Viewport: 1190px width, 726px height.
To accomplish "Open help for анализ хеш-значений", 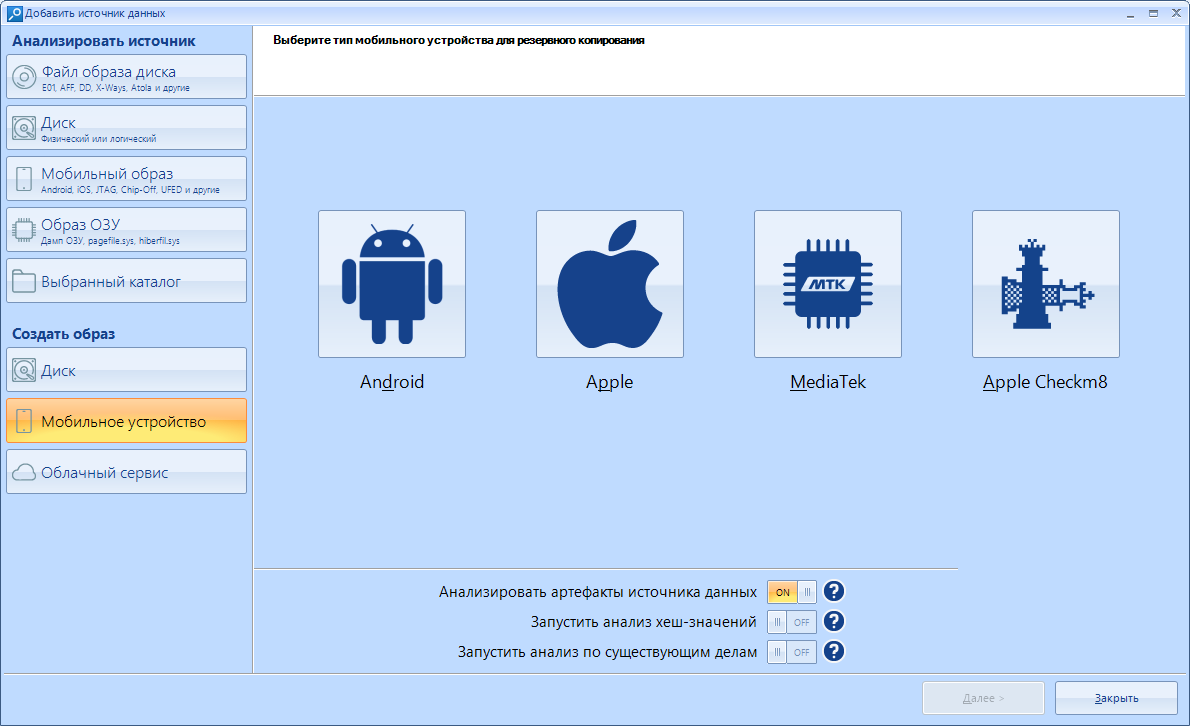I will click(833, 621).
